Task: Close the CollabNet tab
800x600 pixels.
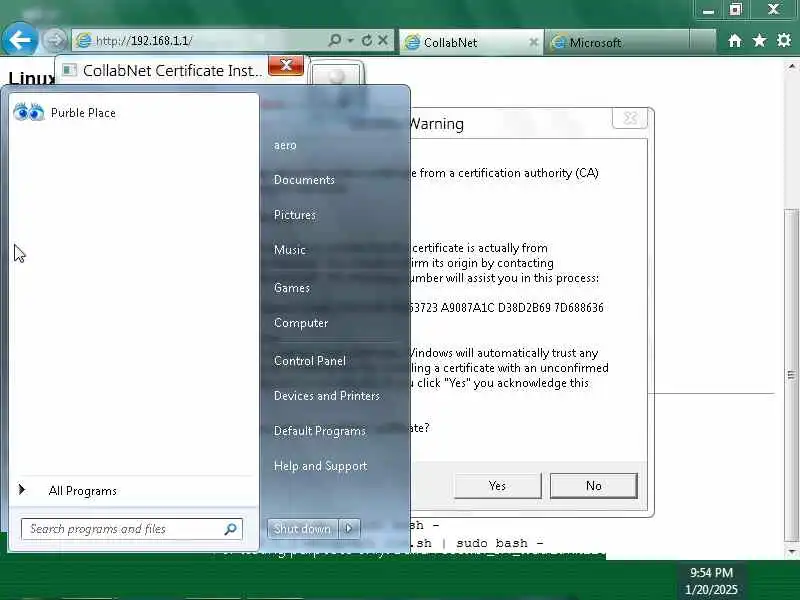Action: pos(533,42)
